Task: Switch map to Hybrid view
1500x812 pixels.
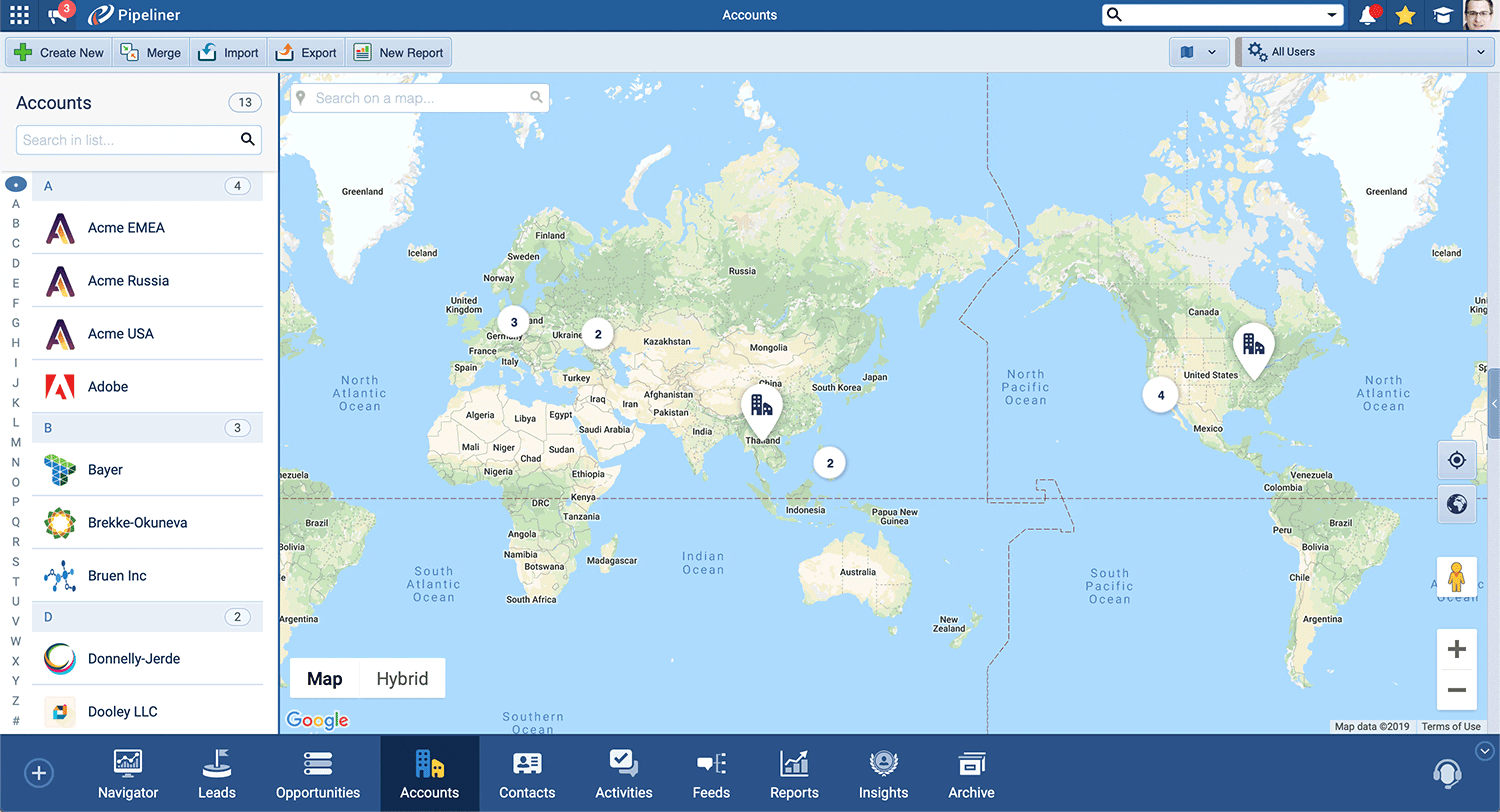Action: coord(401,678)
